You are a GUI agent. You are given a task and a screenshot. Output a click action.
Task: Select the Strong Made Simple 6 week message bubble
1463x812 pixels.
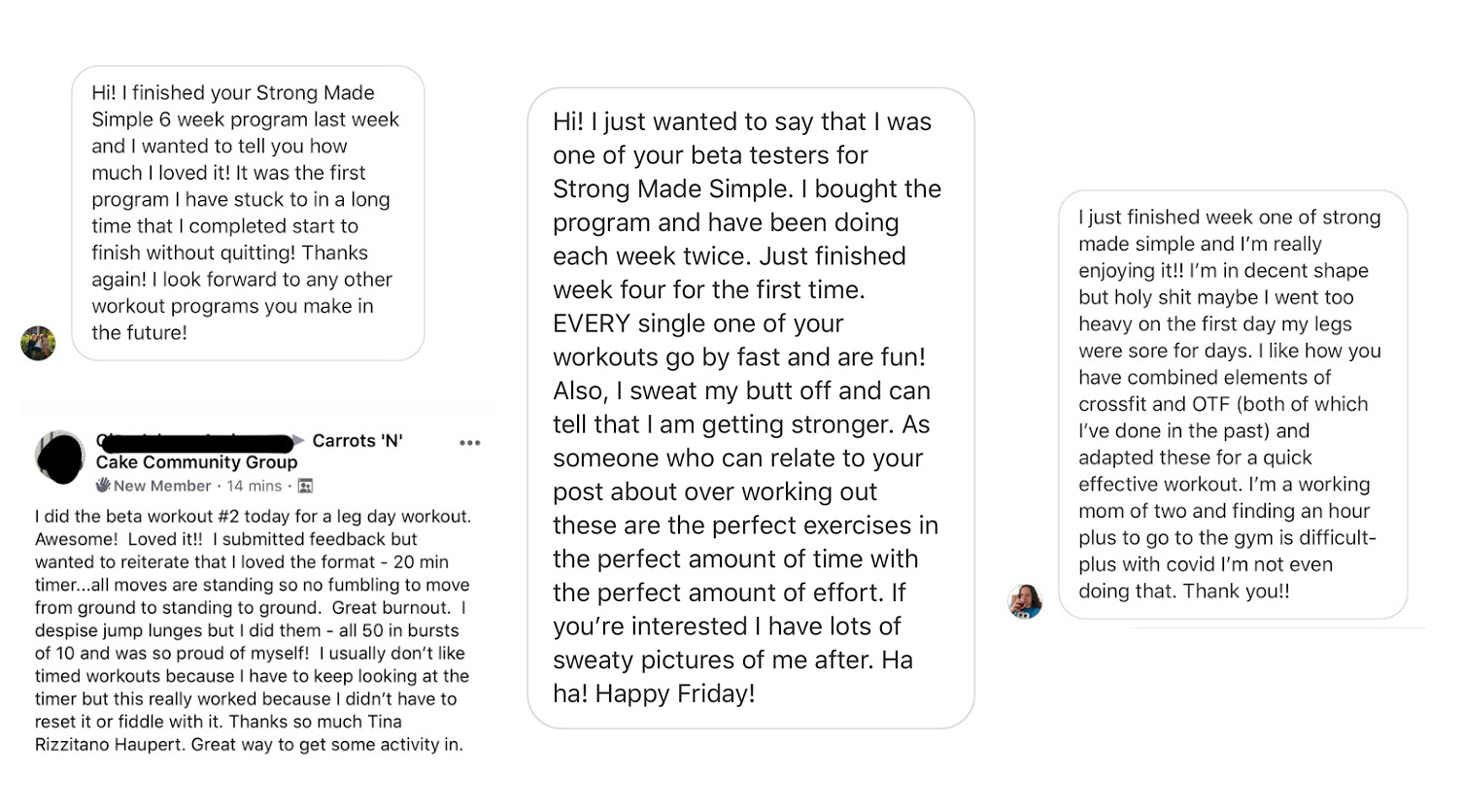tap(248, 213)
